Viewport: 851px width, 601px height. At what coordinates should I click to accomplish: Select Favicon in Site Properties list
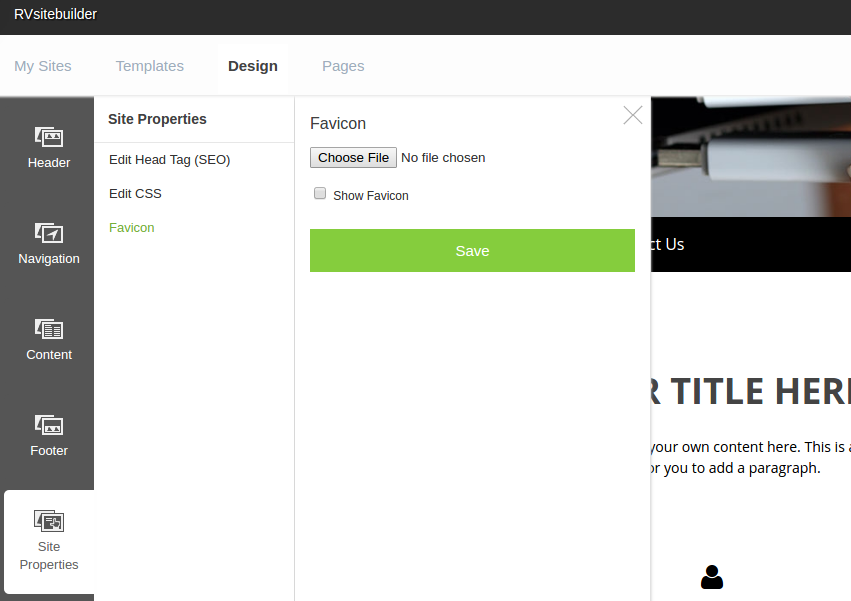(x=132, y=228)
